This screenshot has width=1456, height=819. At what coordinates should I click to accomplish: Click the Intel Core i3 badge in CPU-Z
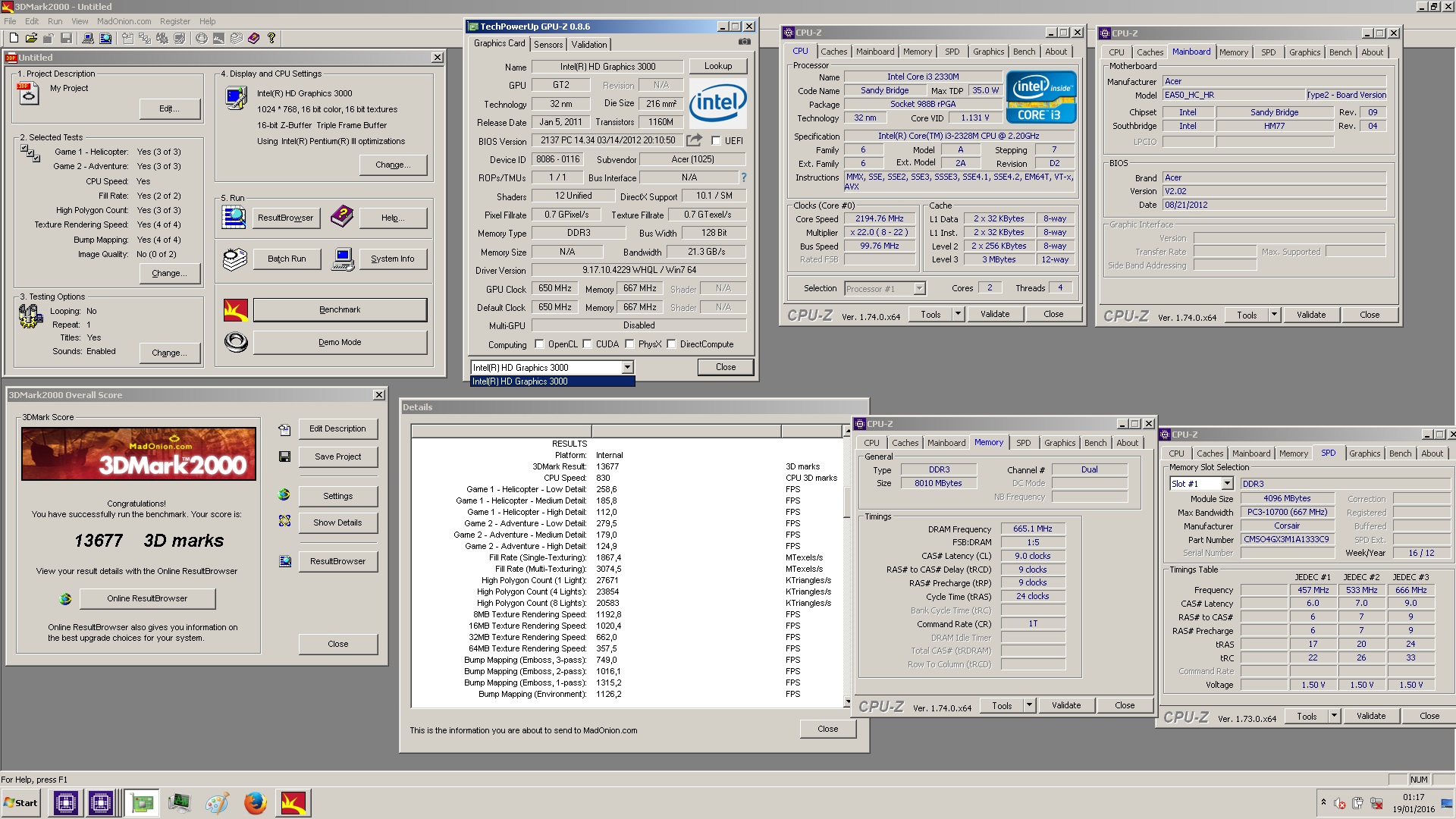[1041, 97]
